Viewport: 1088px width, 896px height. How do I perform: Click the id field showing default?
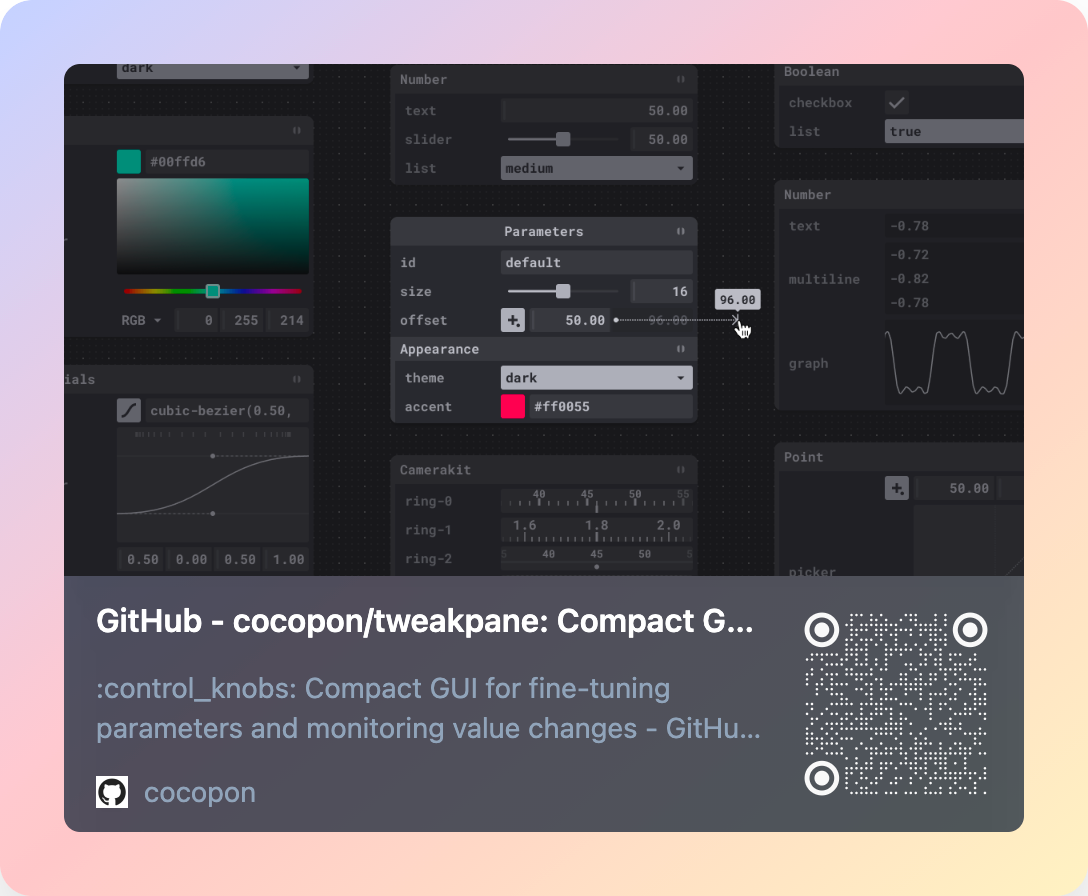(x=597, y=262)
